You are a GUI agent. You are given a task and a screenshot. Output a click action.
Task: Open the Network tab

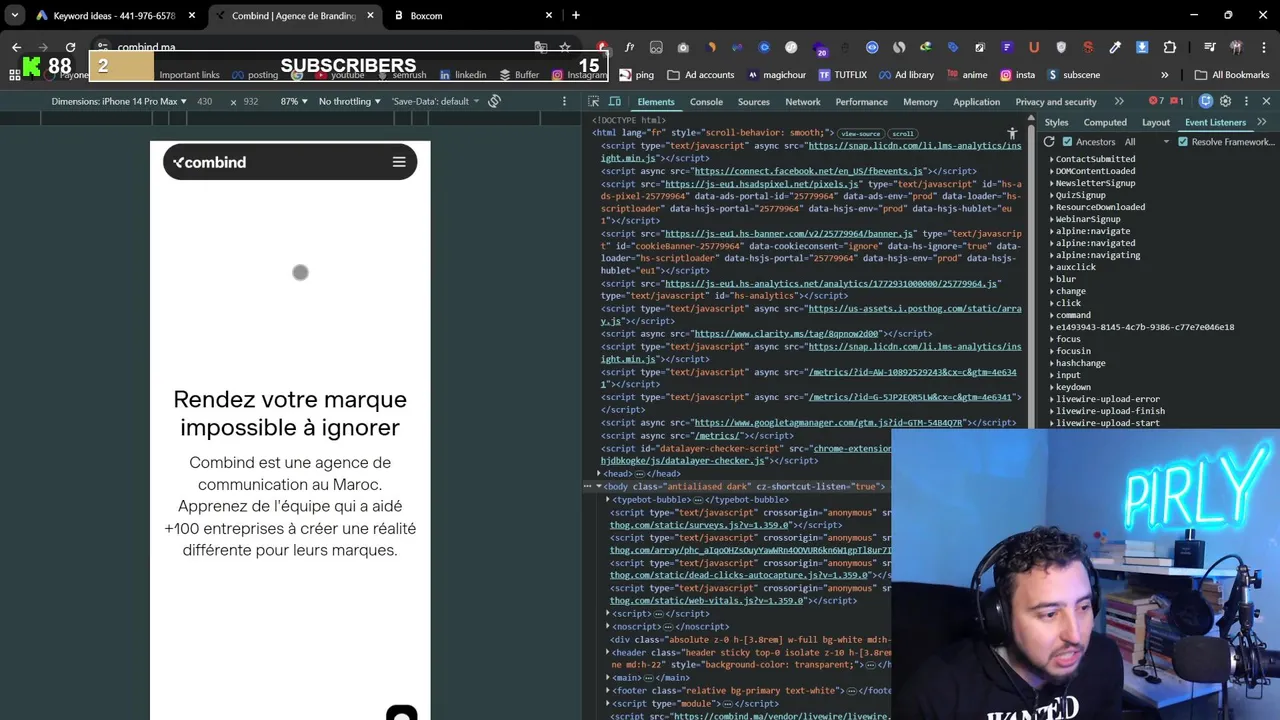802,102
